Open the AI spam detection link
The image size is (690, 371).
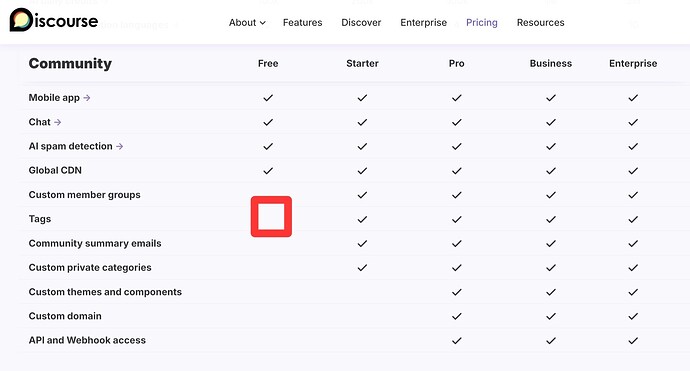76,146
